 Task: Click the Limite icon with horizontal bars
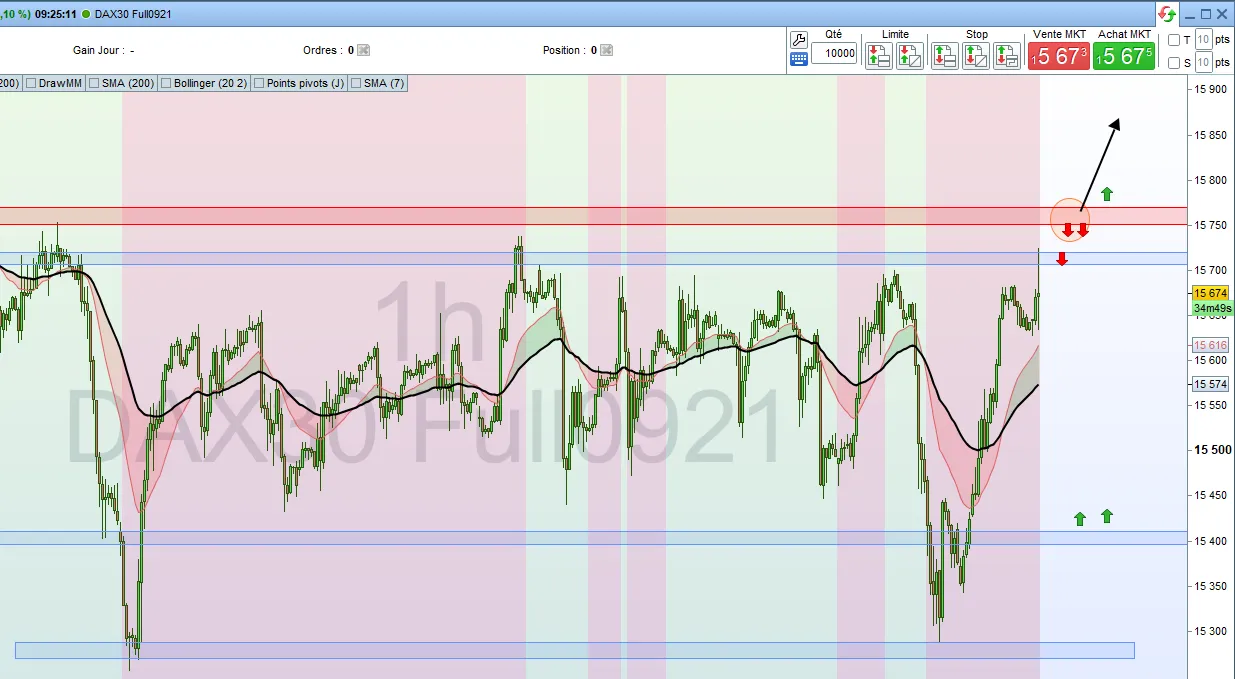878,56
